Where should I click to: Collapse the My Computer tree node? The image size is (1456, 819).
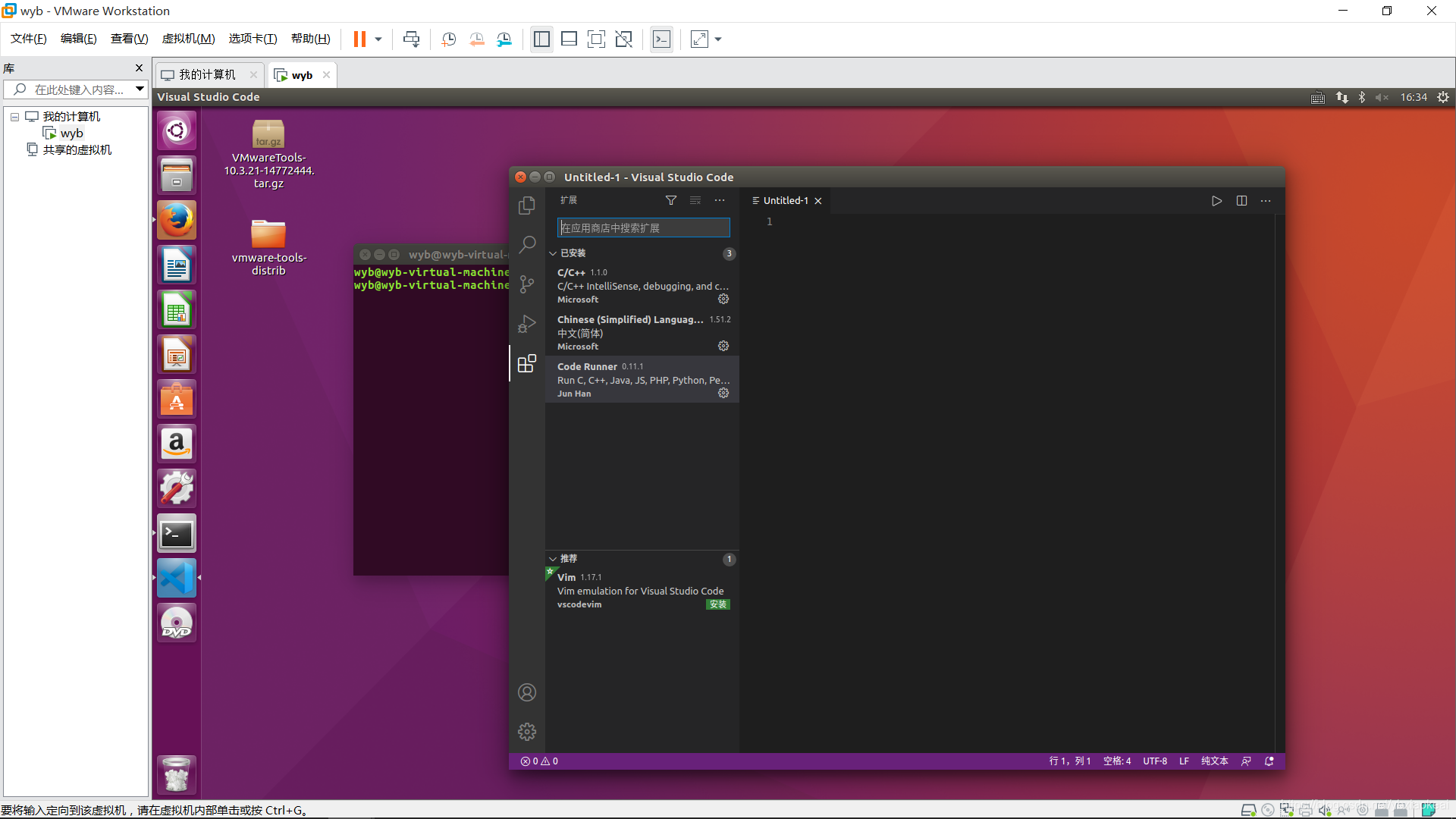click(14, 117)
